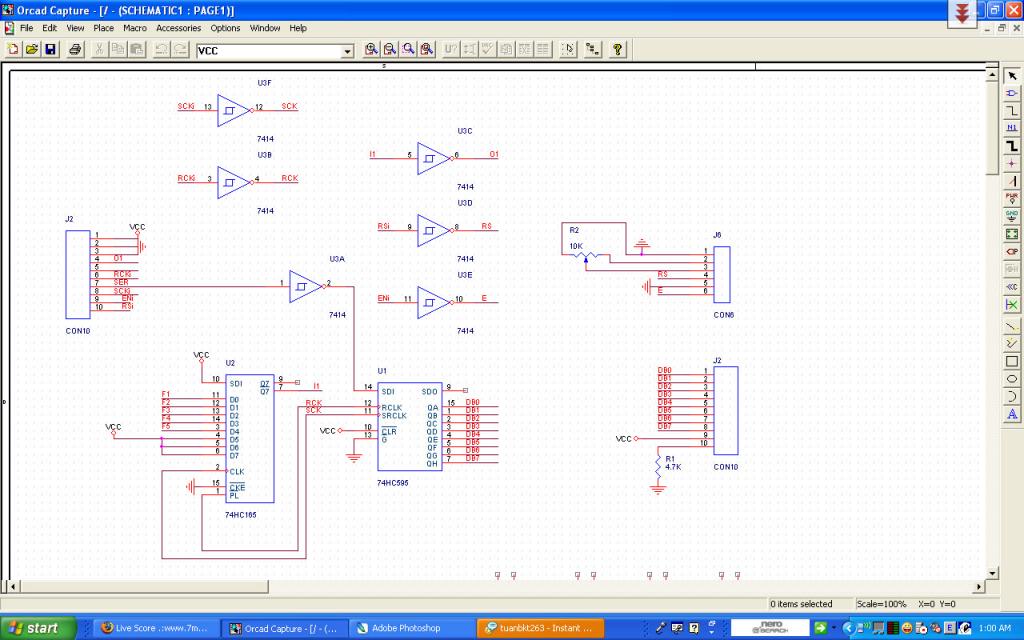Toggle the Snap To Grid button
Image resolution: width=1024 pixels, height=640 pixels.
click(x=569, y=49)
